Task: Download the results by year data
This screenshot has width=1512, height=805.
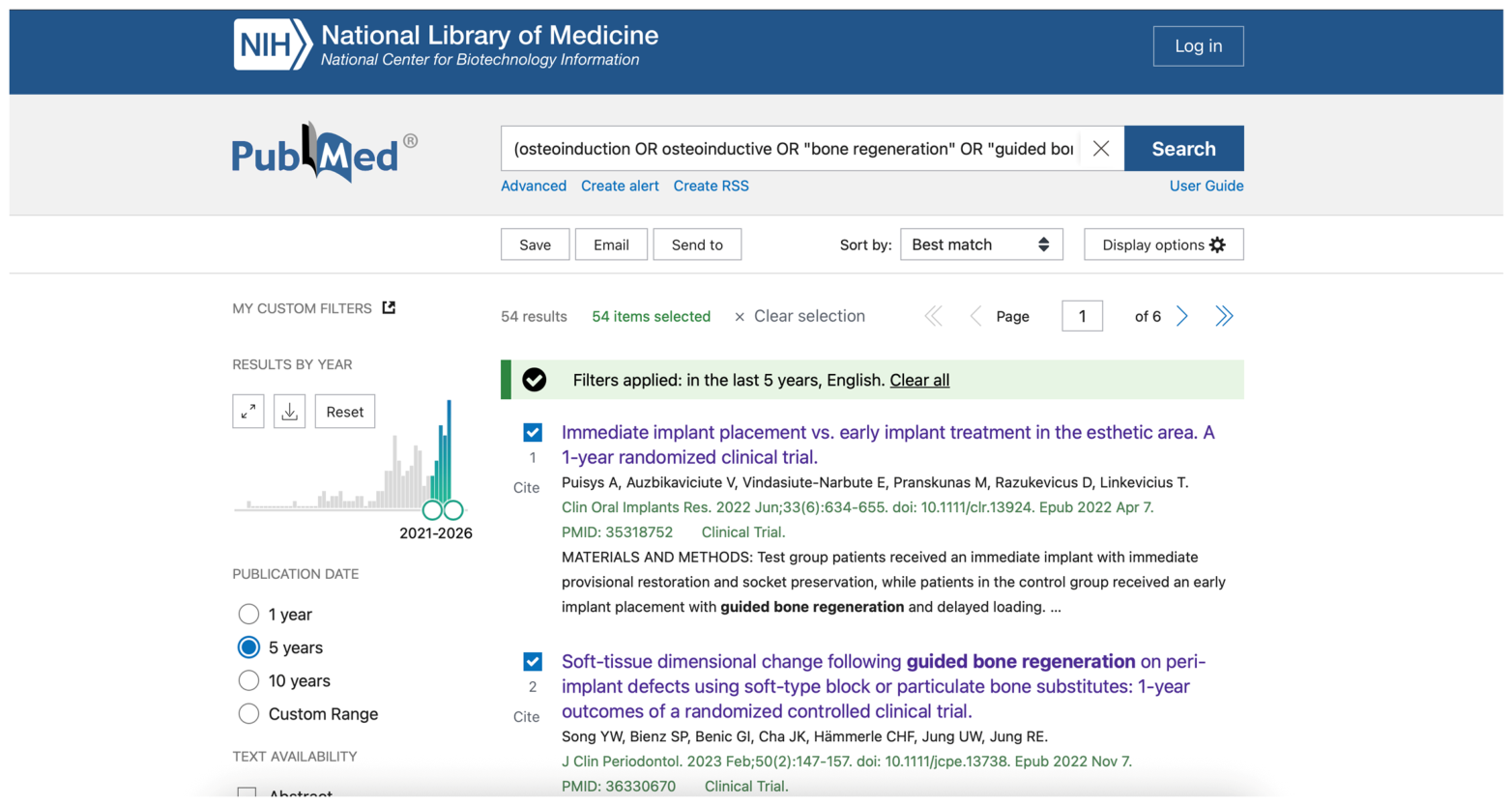Action: [289, 412]
